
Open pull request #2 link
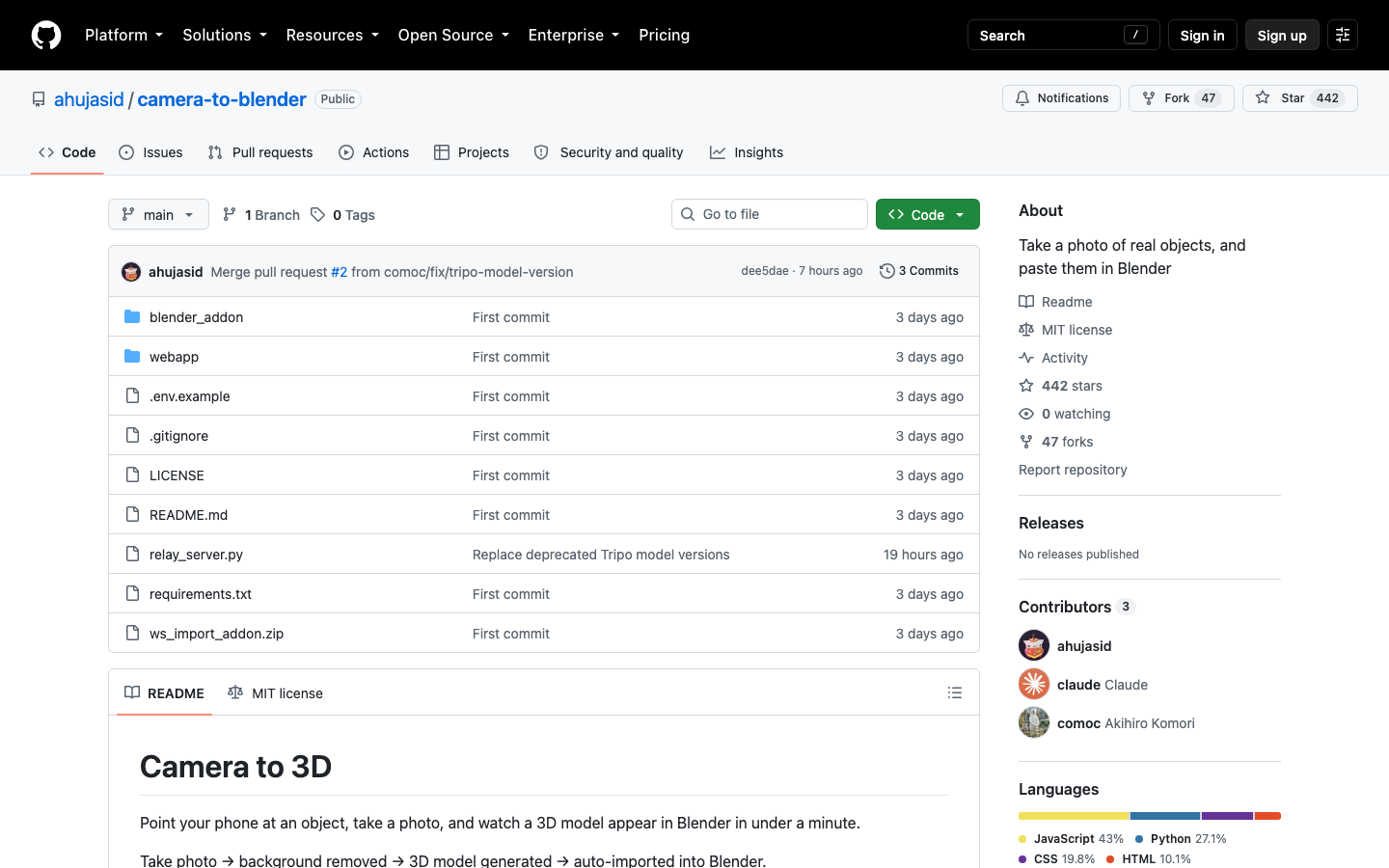coord(339,272)
